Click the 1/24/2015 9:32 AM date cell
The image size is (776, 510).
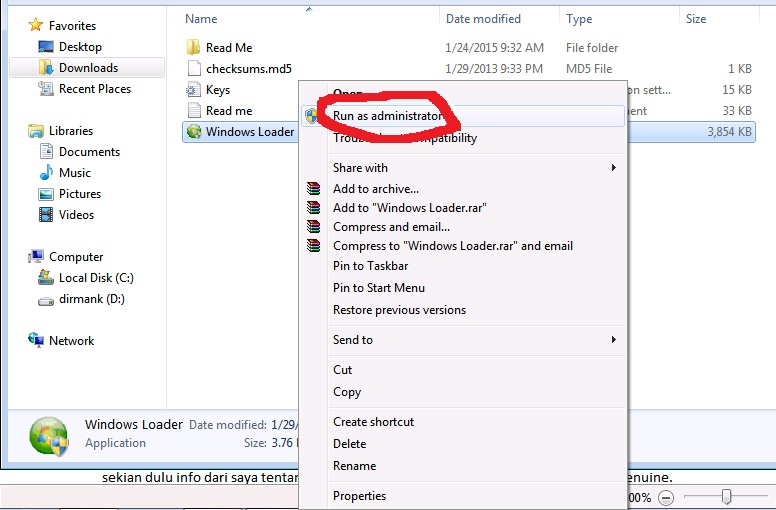494,47
